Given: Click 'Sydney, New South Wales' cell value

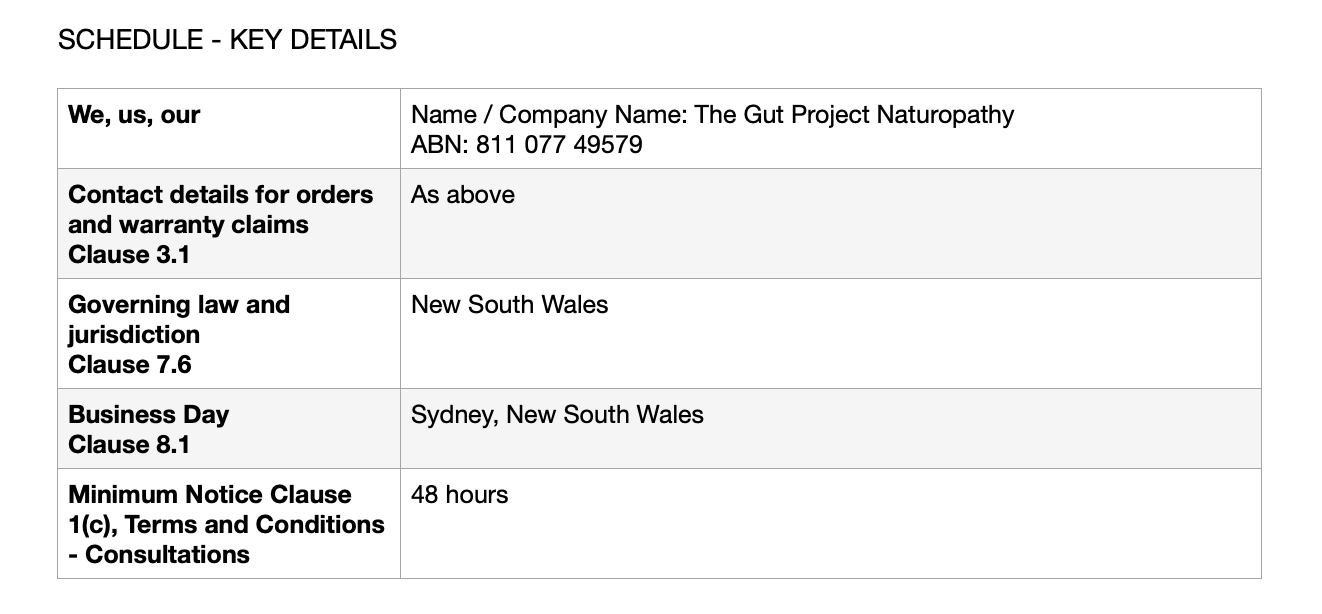Looking at the screenshot, I should click(x=557, y=415).
